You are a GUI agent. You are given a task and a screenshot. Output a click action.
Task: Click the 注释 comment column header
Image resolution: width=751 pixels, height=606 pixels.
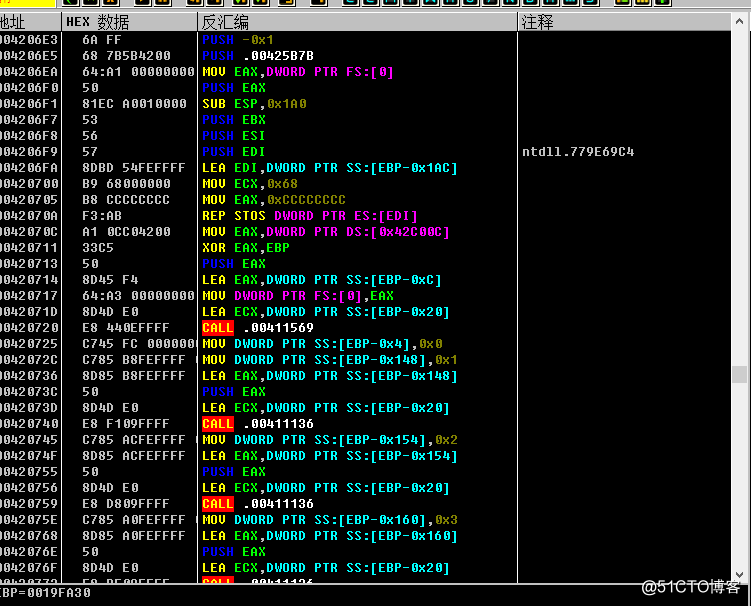(x=625, y=22)
